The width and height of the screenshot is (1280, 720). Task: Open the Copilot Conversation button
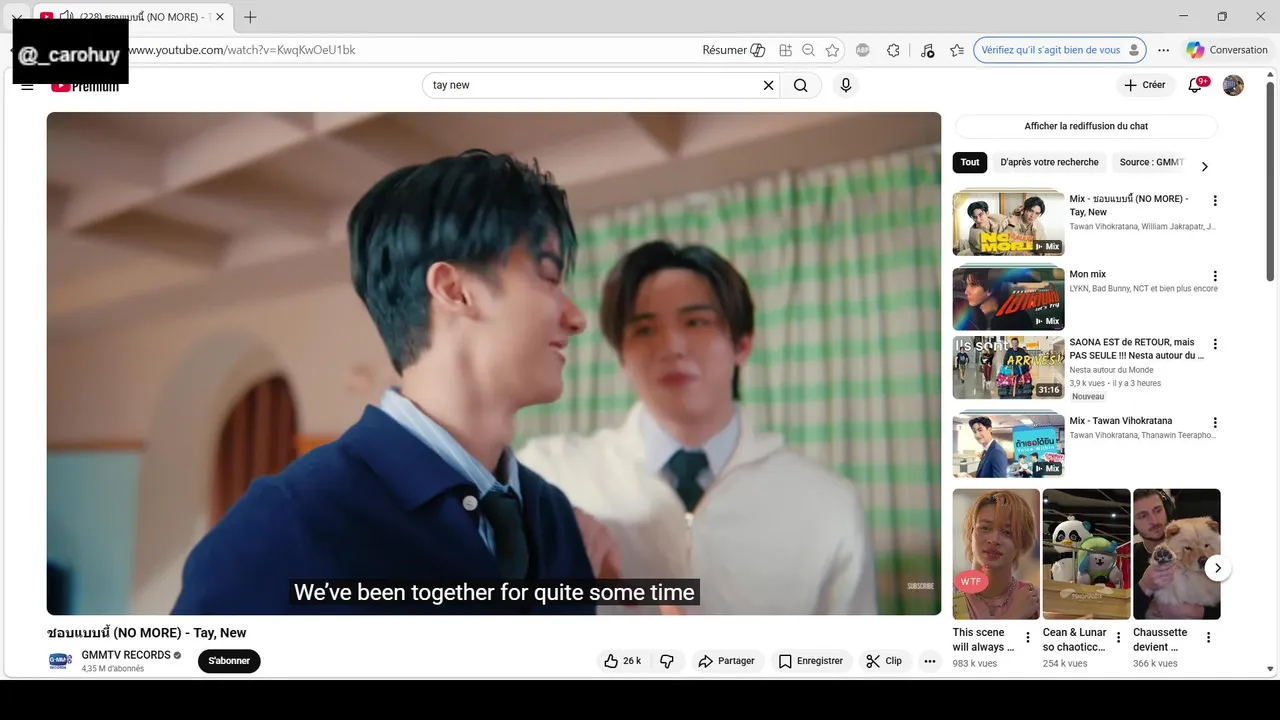pyautogui.click(x=1227, y=50)
